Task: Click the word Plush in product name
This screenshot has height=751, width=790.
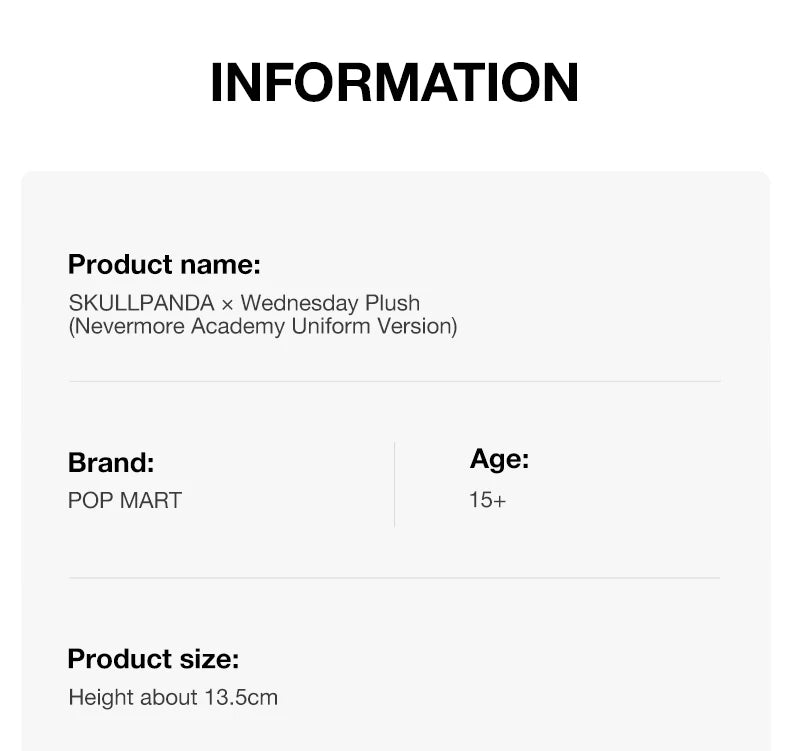Action: pos(394,303)
